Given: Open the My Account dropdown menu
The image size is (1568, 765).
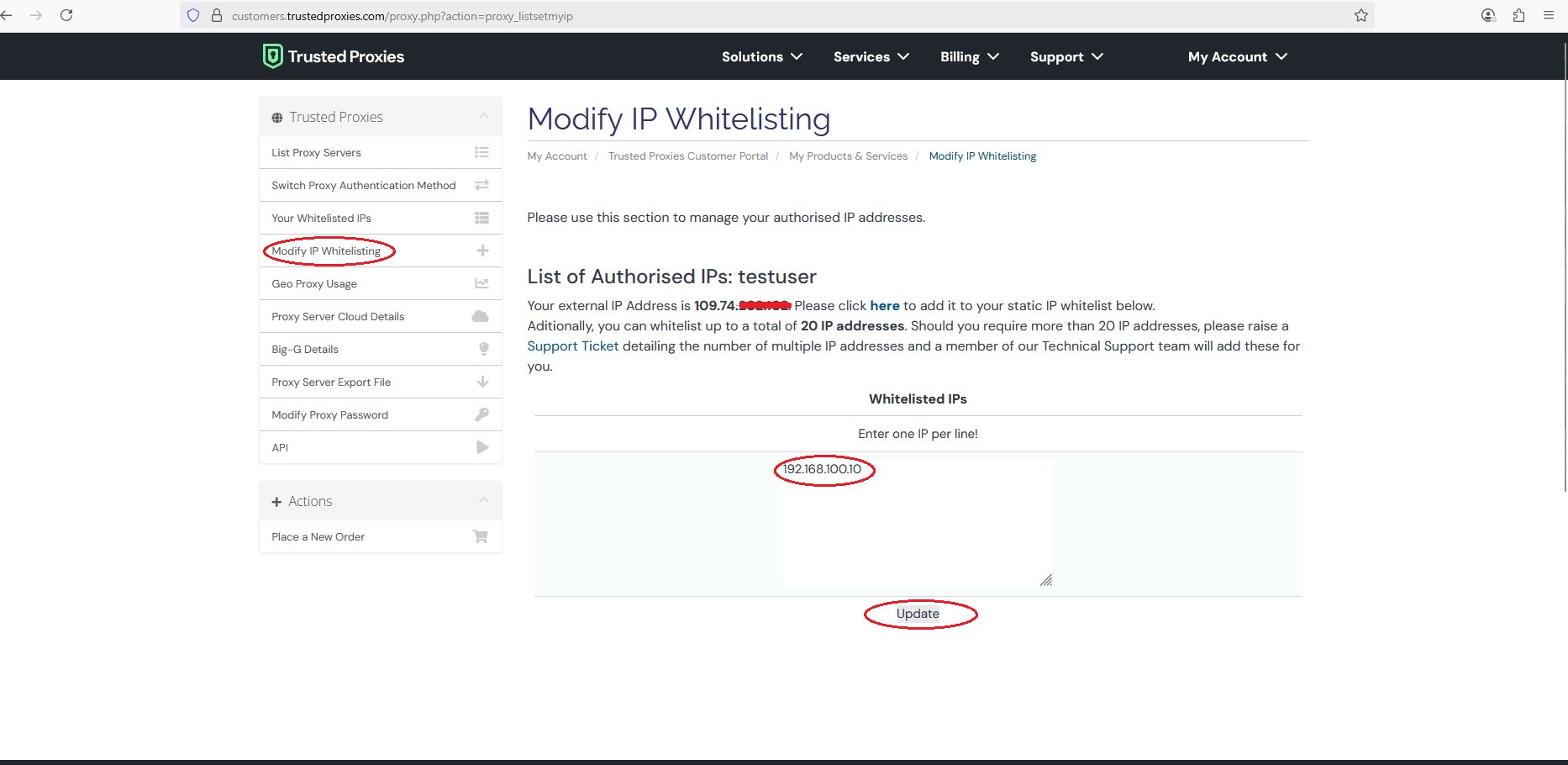Looking at the screenshot, I should pos(1238,56).
